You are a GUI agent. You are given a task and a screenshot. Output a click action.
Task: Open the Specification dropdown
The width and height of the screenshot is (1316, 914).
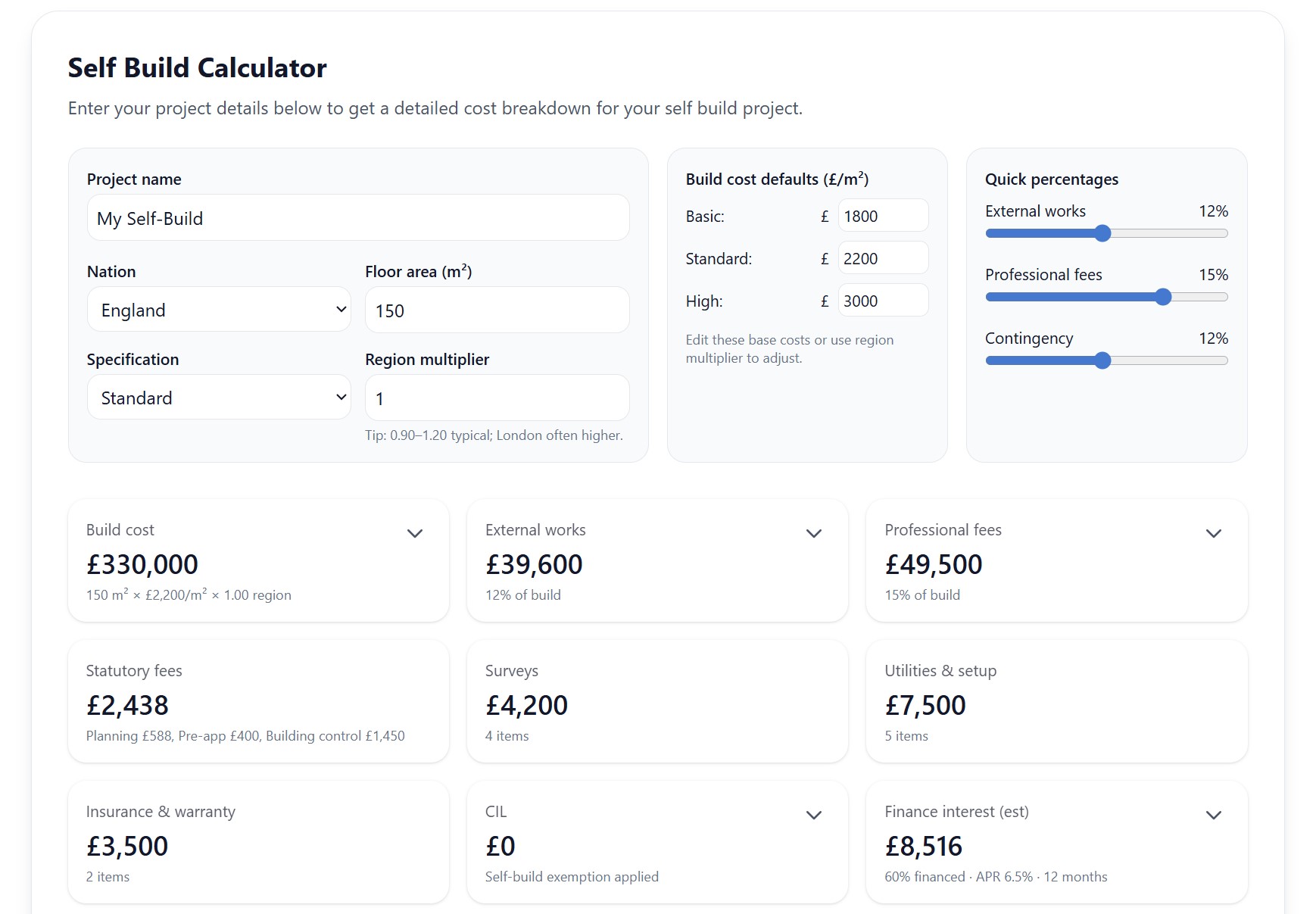pyautogui.click(x=219, y=397)
